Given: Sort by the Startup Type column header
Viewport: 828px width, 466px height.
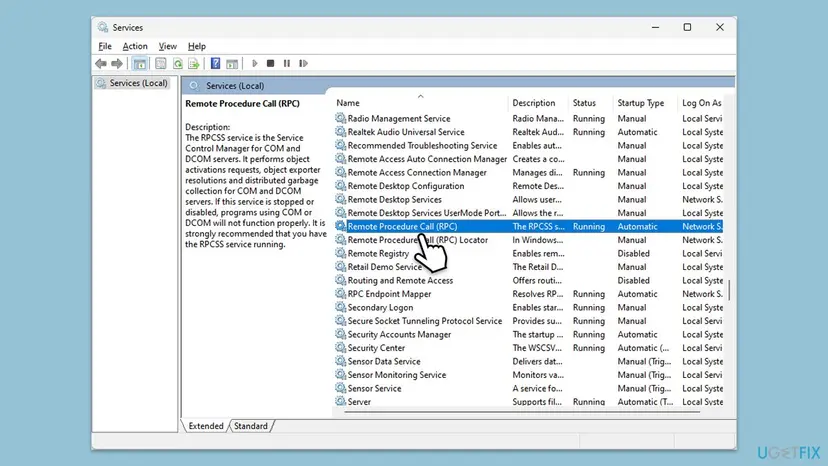Looking at the screenshot, I should 645,103.
